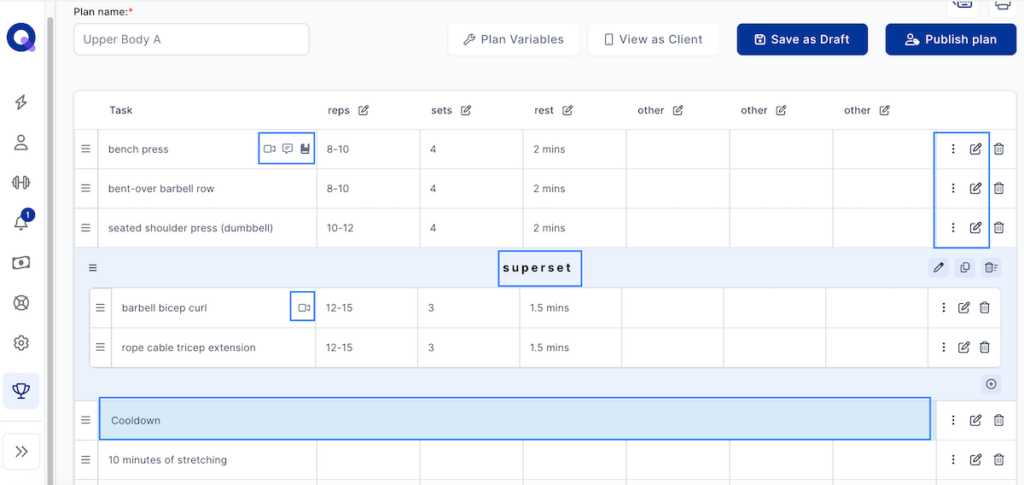Click the Publish plan button
The height and width of the screenshot is (485, 1024).
coord(950,39)
